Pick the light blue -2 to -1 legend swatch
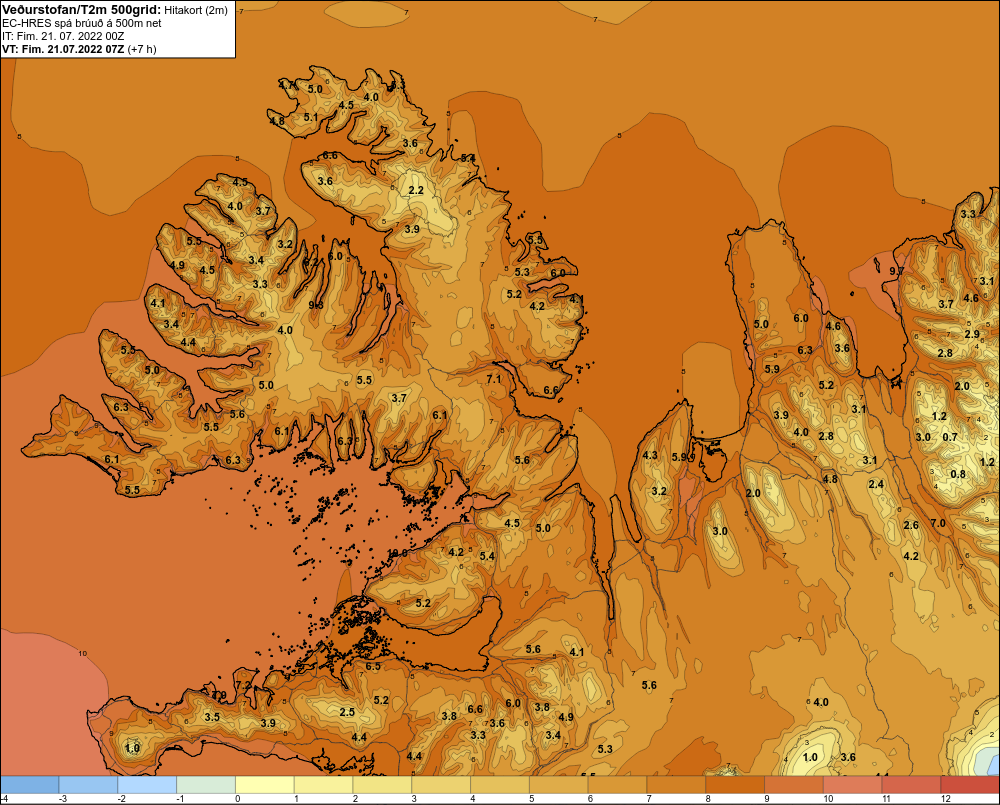This screenshot has width=1000, height=805. (147, 785)
